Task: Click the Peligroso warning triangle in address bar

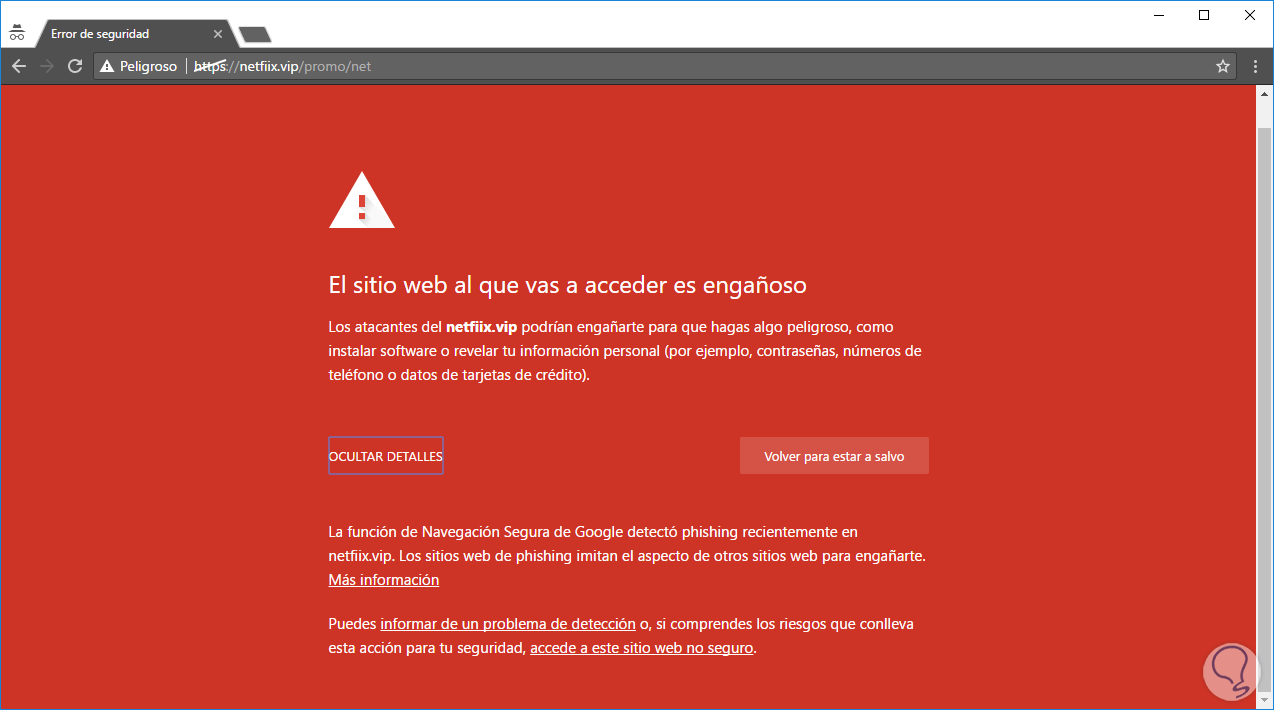Action: (107, 66)
